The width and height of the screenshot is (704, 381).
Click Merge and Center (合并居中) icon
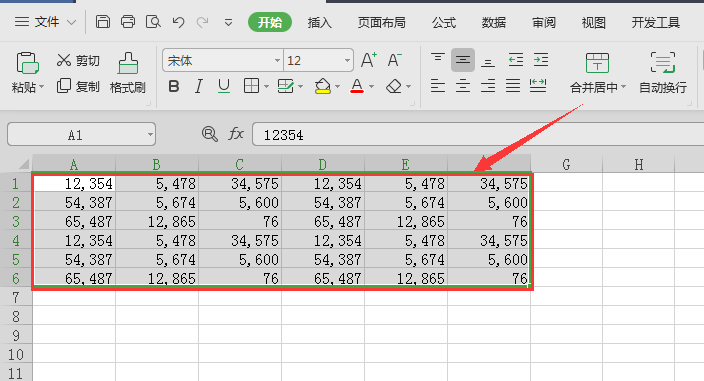(x=597, y=63)
